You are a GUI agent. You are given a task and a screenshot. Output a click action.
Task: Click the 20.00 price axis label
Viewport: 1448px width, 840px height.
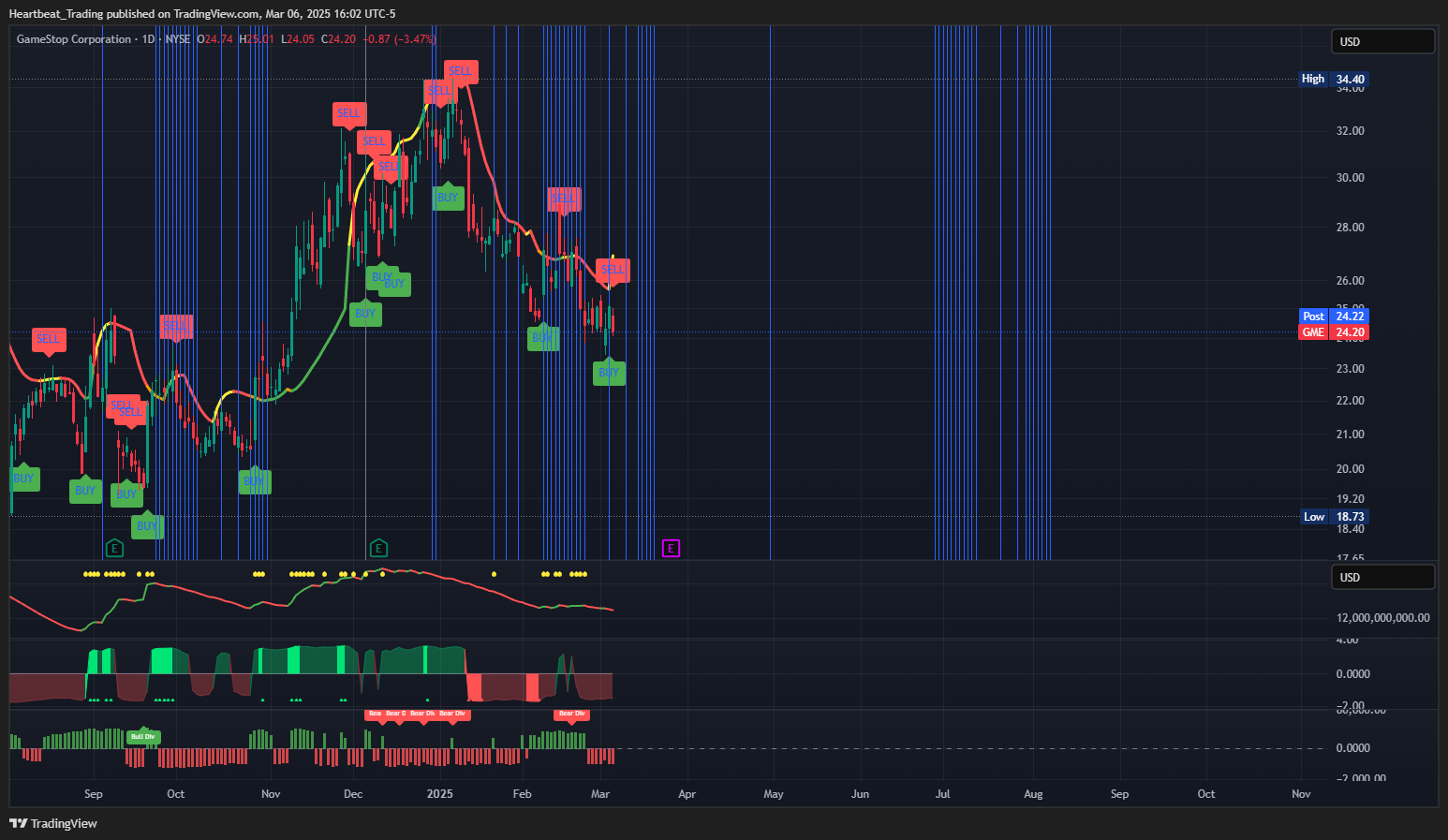coord(1351,469)
